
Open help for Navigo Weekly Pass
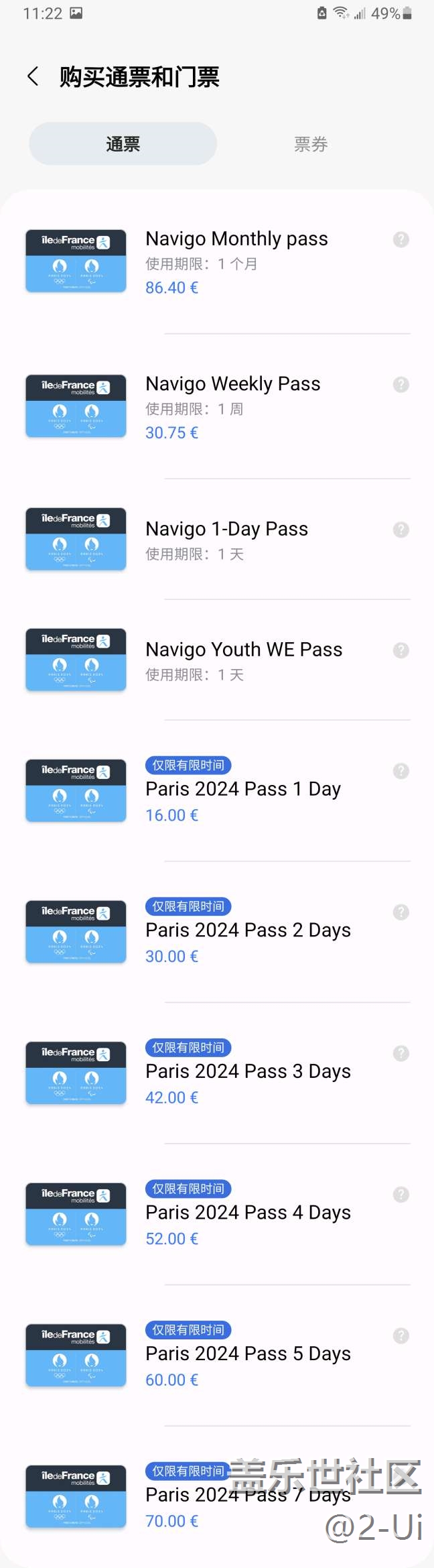pyautogui.click(x=401, y=384)
